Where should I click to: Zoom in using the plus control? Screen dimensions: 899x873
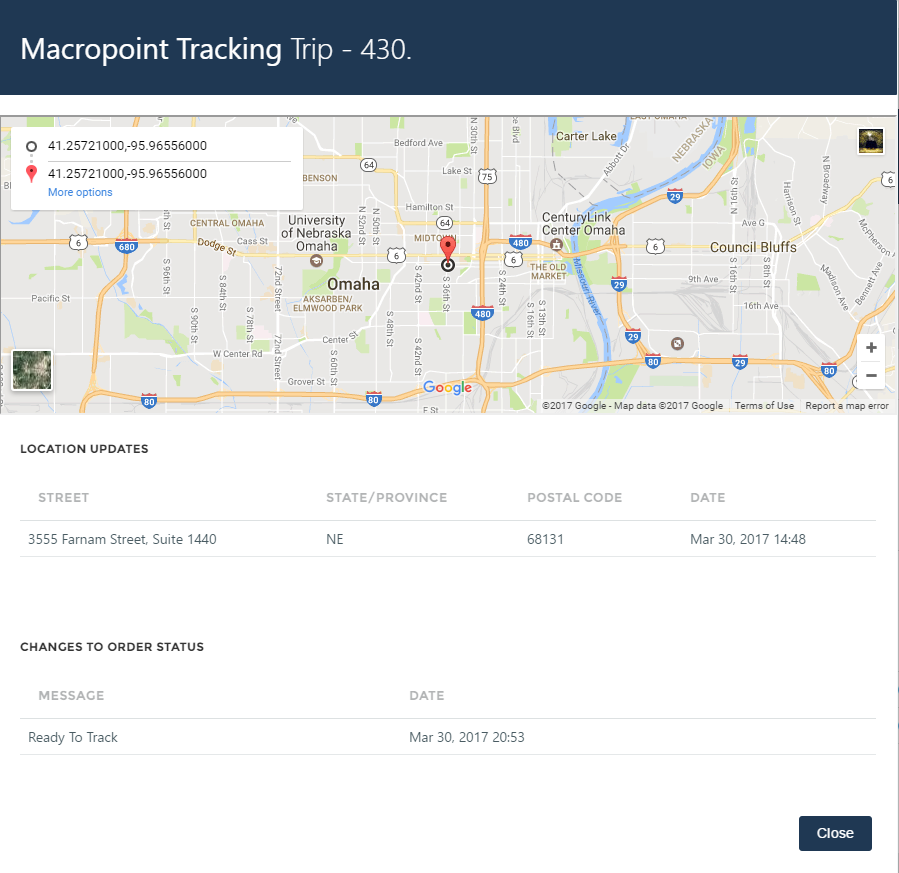[x=870, y=347]
